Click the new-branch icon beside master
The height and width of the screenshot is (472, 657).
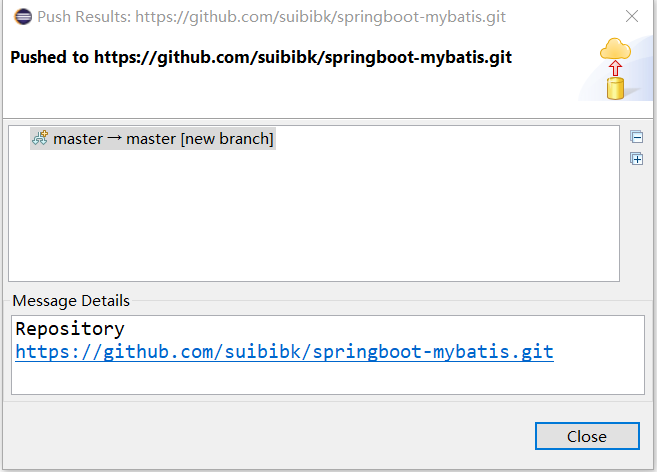point(40,138)
